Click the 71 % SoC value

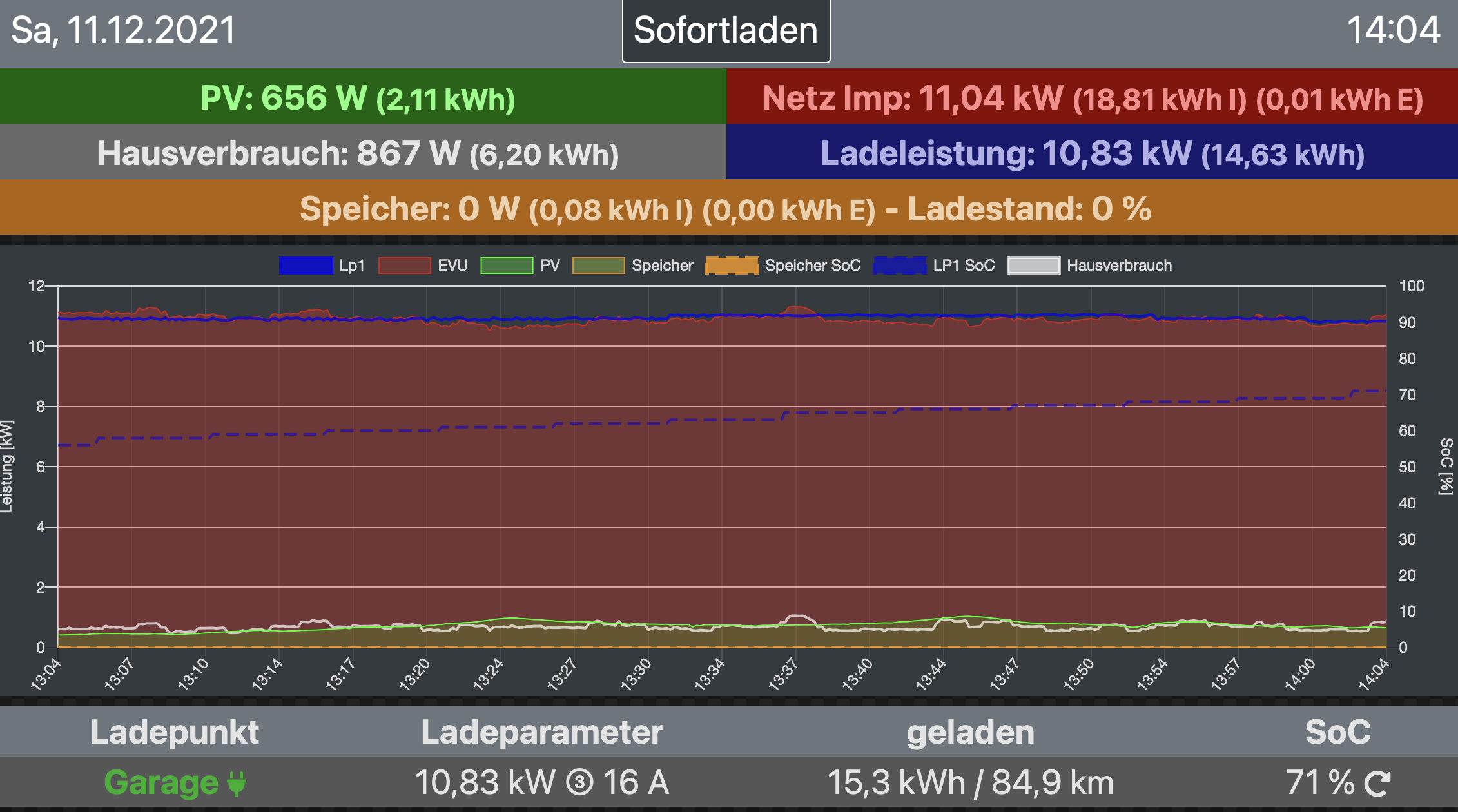point(1320,783)
